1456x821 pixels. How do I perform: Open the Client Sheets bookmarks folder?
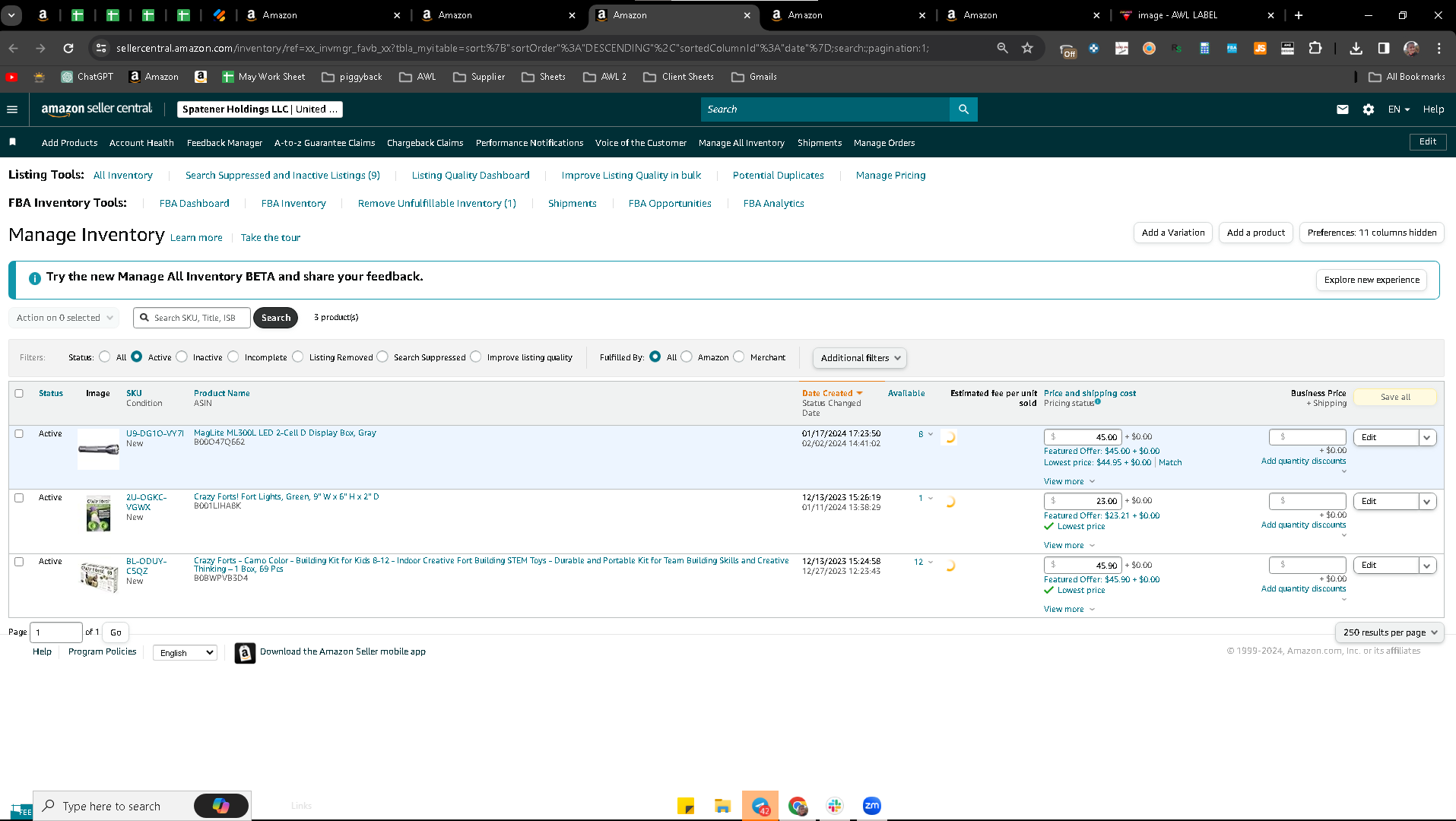tap(678, 77)
